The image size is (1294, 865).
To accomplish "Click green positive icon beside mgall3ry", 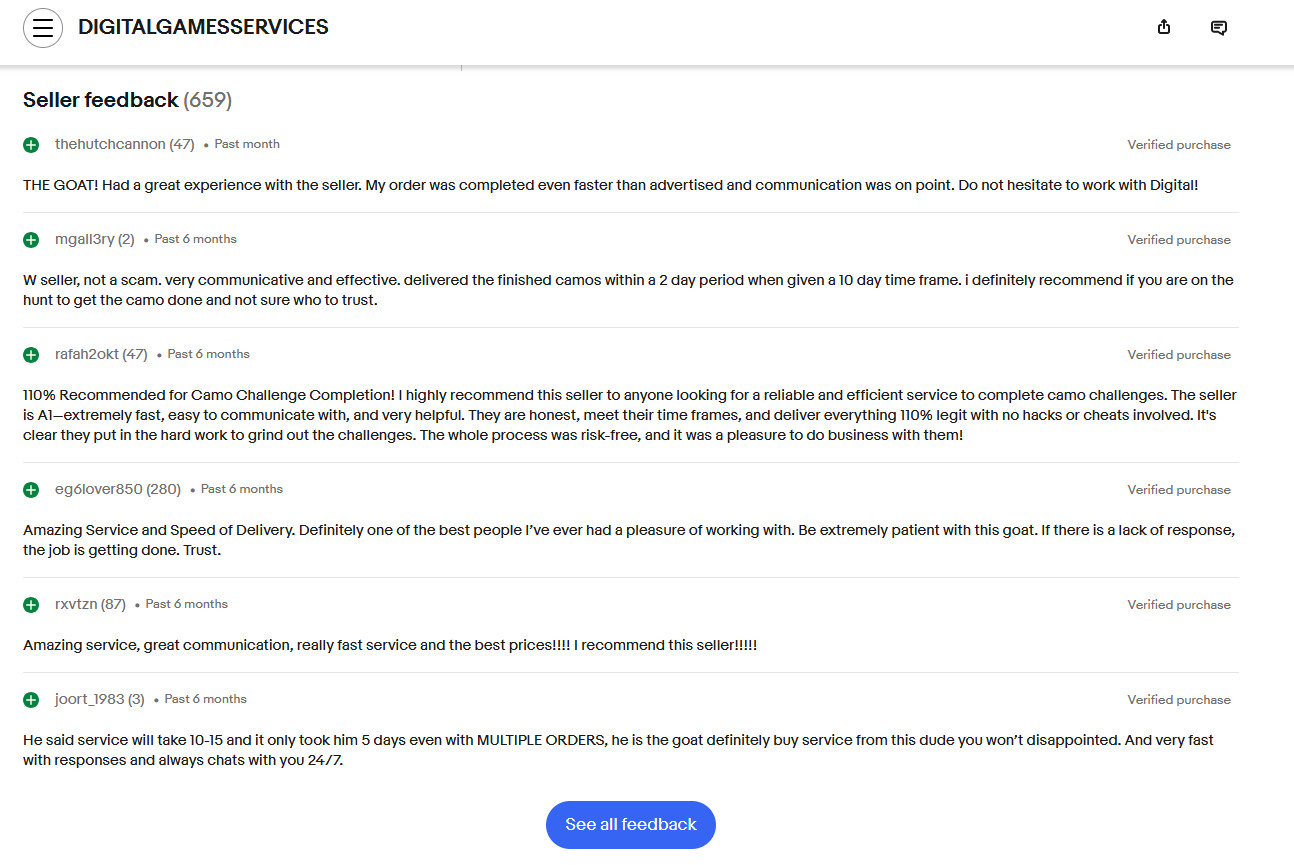I will point(31,240).
